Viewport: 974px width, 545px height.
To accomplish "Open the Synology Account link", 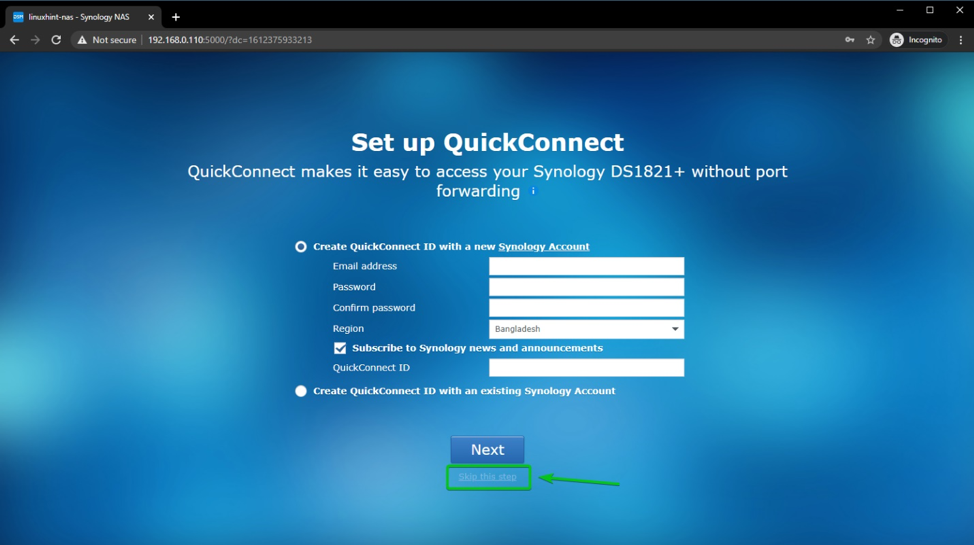I will tap(544, 247).
